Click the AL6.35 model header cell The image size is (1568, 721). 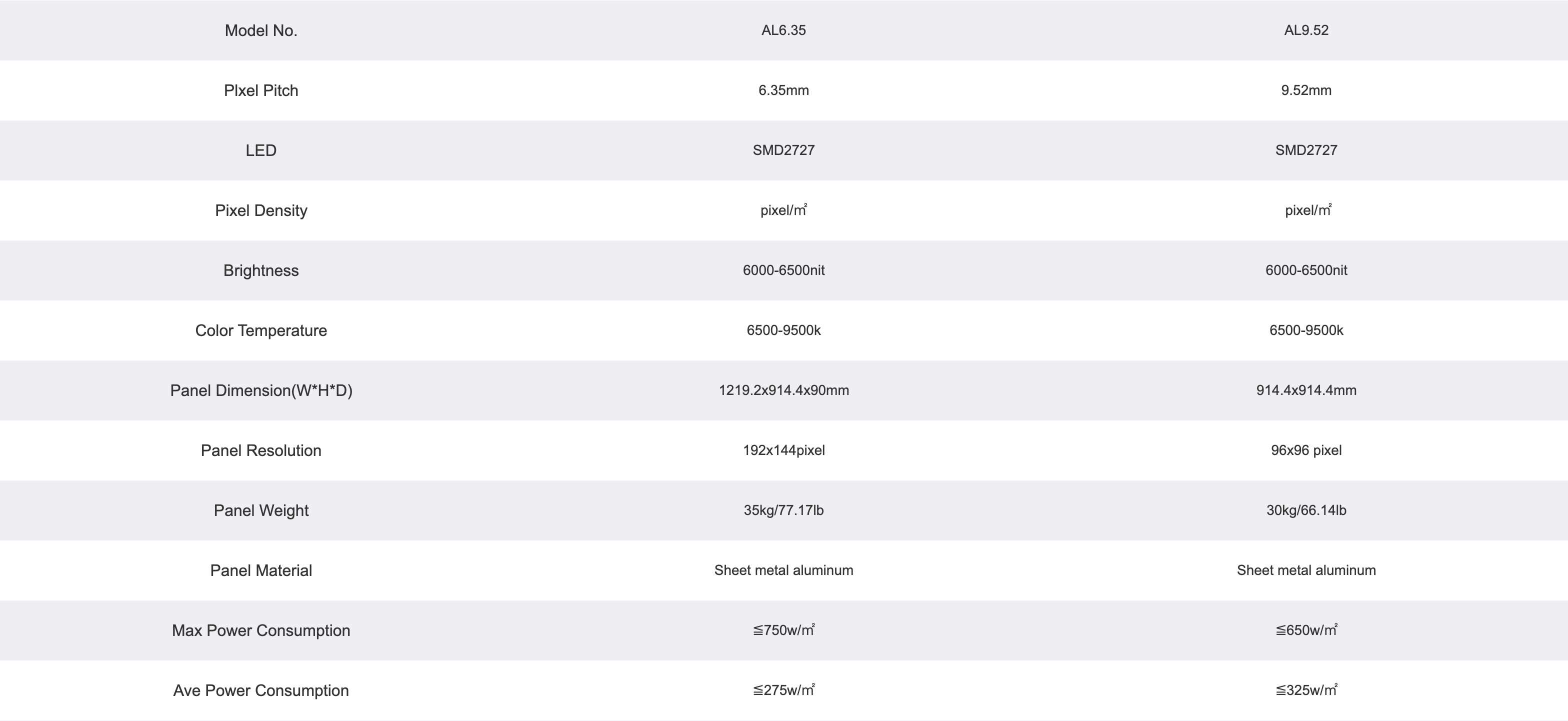coord(783,30)
